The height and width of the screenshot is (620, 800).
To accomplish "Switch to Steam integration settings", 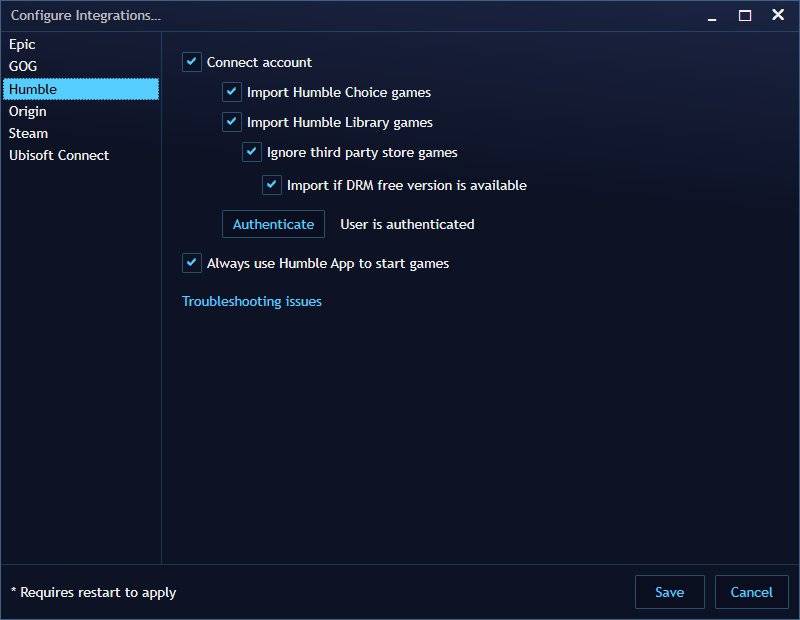I will [x=29, y=133].
